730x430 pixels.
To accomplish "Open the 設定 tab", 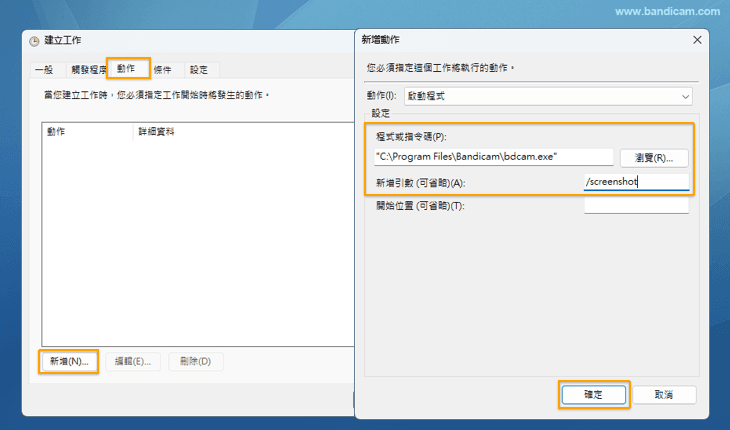I will point(199,70).
